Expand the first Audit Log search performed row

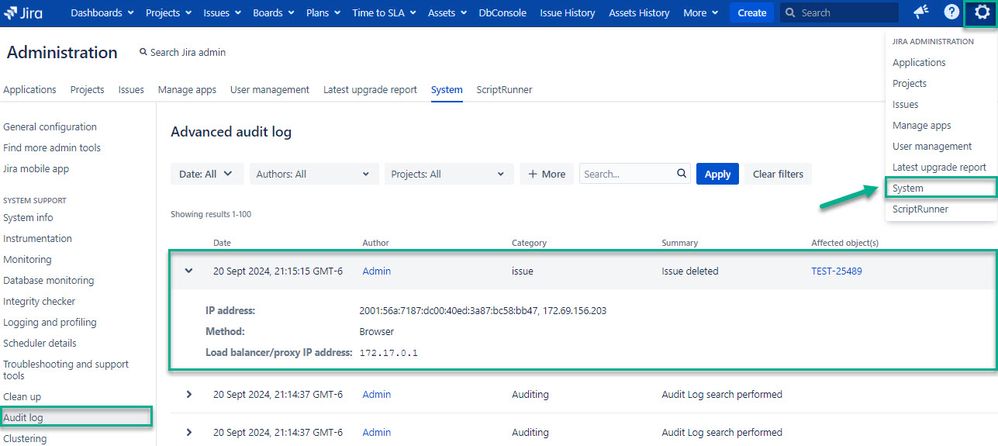point(188,394)
